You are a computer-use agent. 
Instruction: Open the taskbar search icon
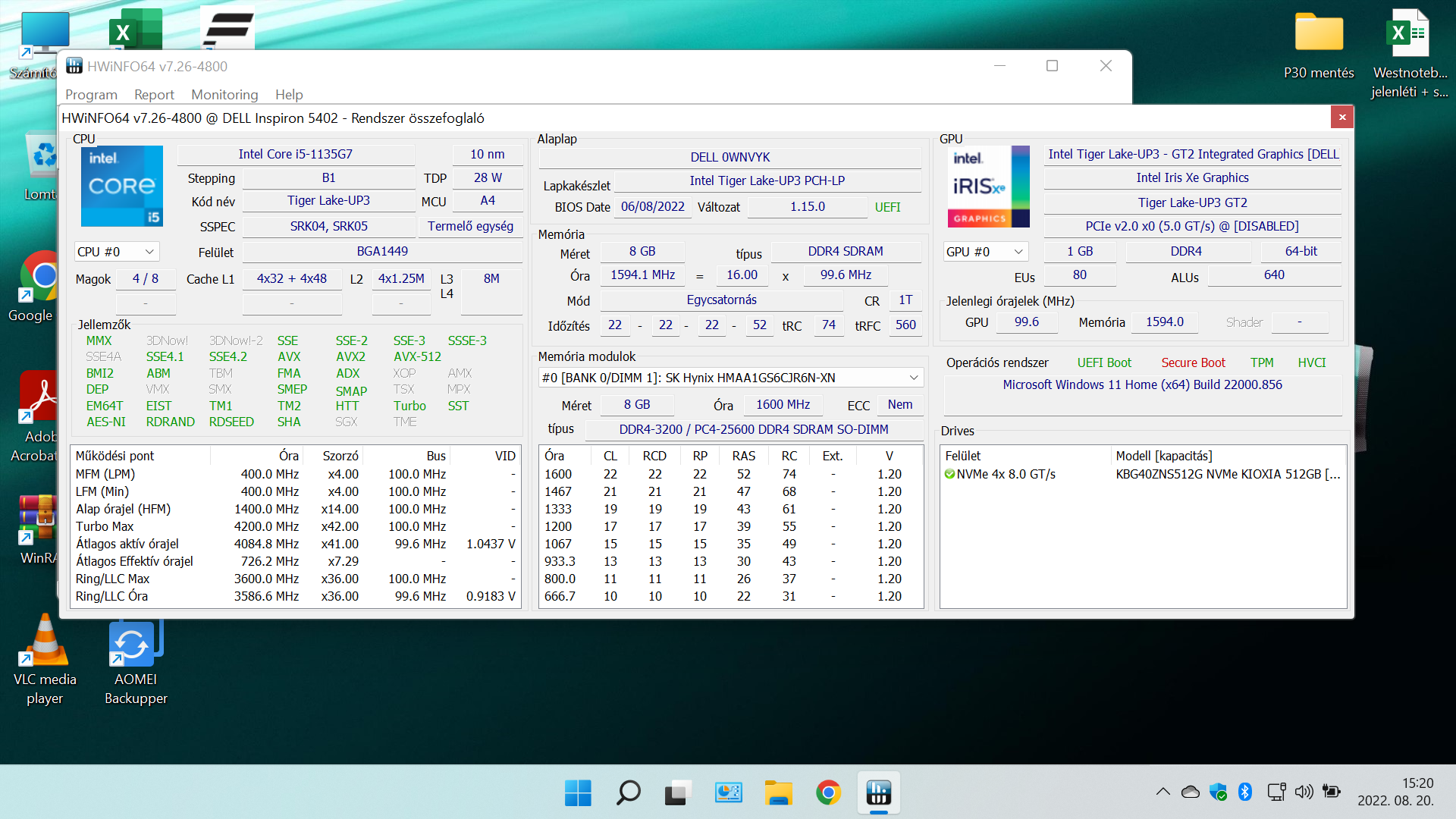pos(628,793)
